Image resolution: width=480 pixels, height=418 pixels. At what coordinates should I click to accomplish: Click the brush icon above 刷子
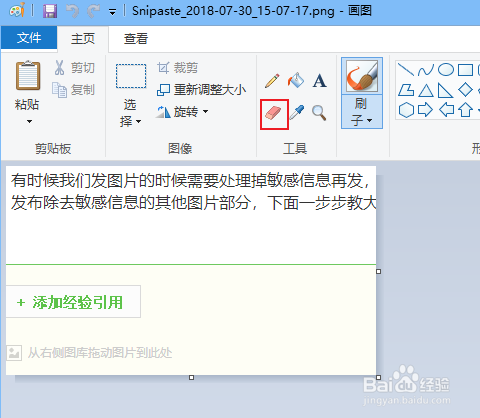pos(362,76)
